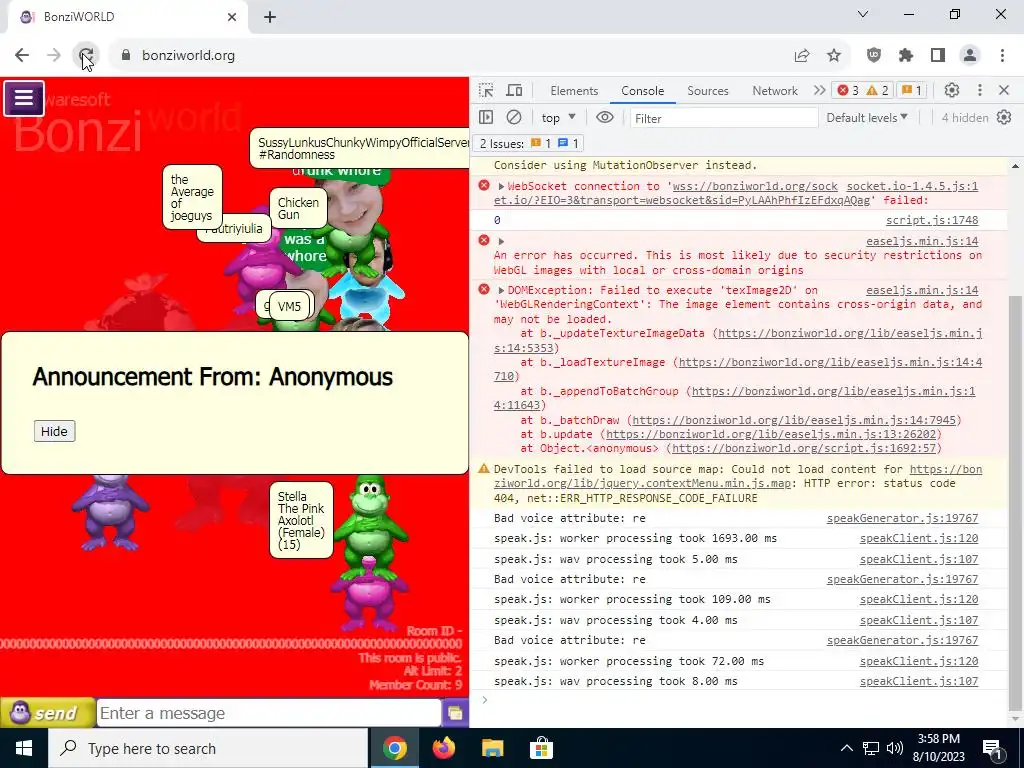Click the red error count badge

[x=848, y=90]
